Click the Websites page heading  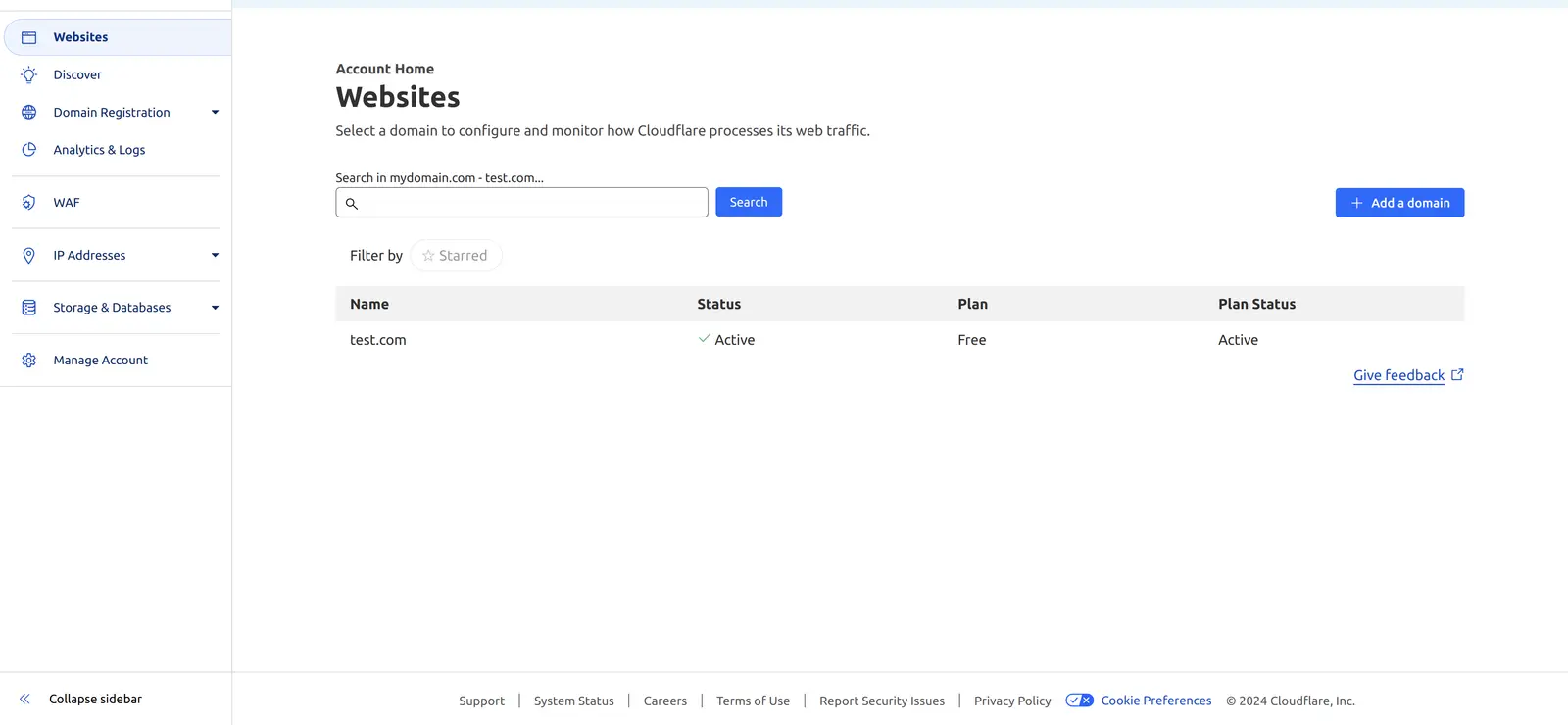pyautogui.click(x=398, y=97)
